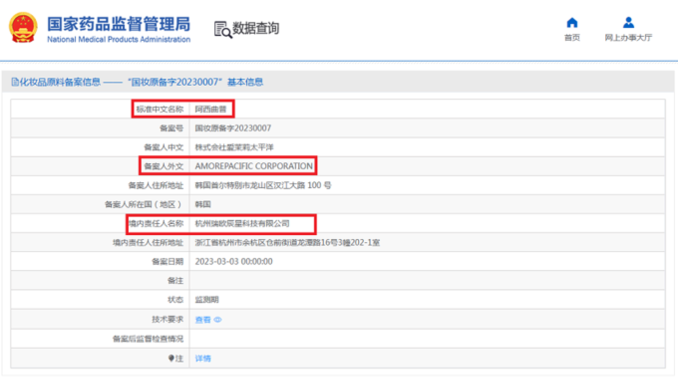678x382 pixels.
Task: Click "National Medical Products Administration" subtitle
Action: tap(118, 39)
